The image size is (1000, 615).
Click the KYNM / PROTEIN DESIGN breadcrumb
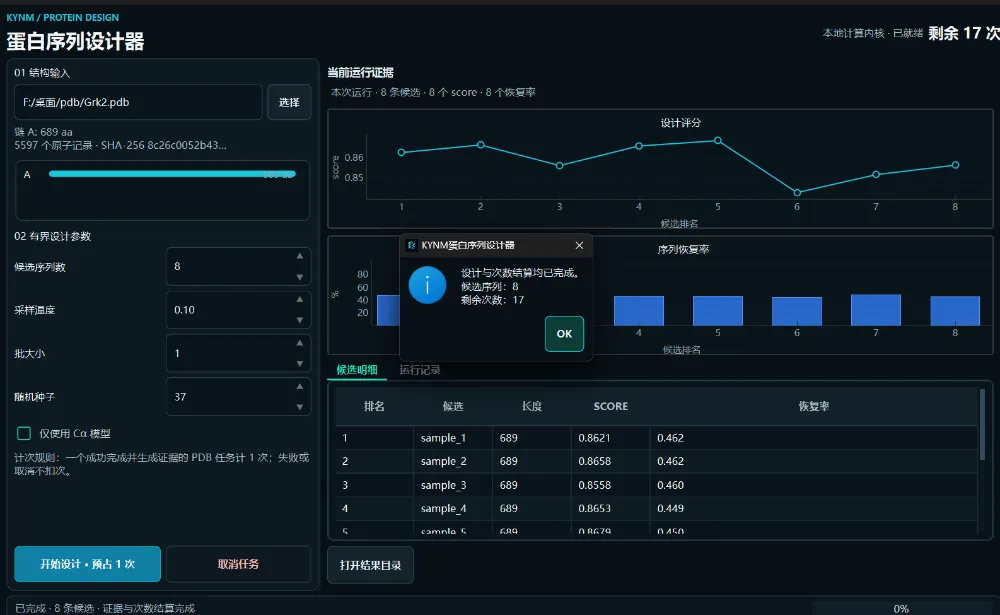[62, 18]
